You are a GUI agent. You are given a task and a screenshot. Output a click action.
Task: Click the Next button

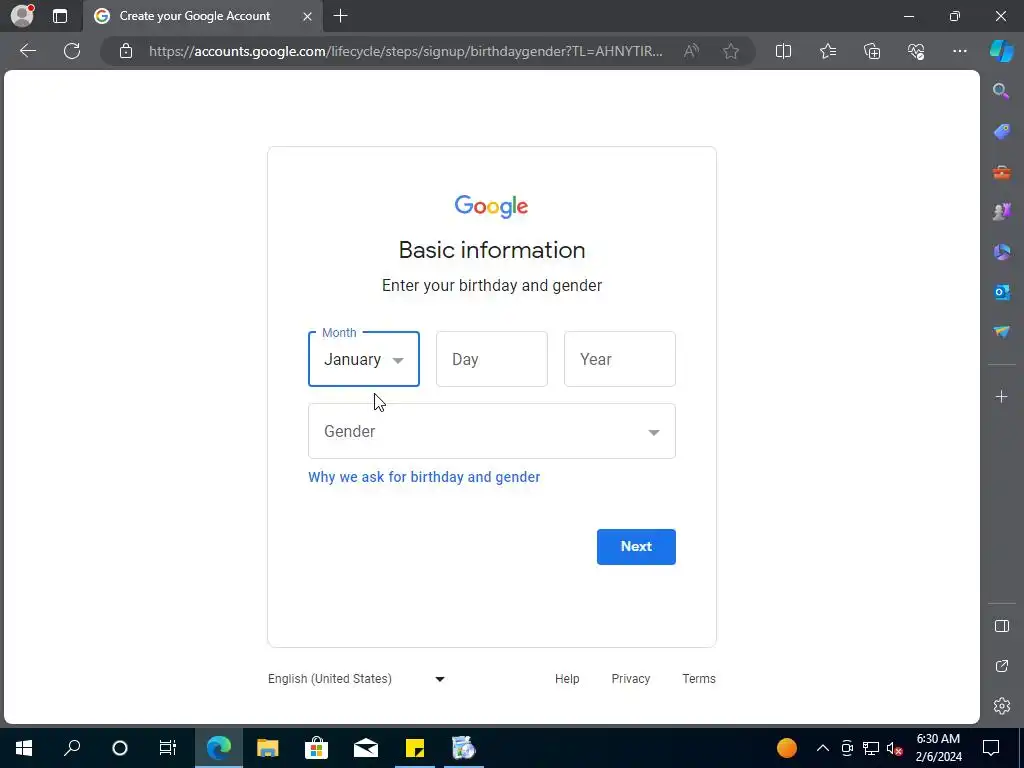pyautogui.click(x=636, y=547)
